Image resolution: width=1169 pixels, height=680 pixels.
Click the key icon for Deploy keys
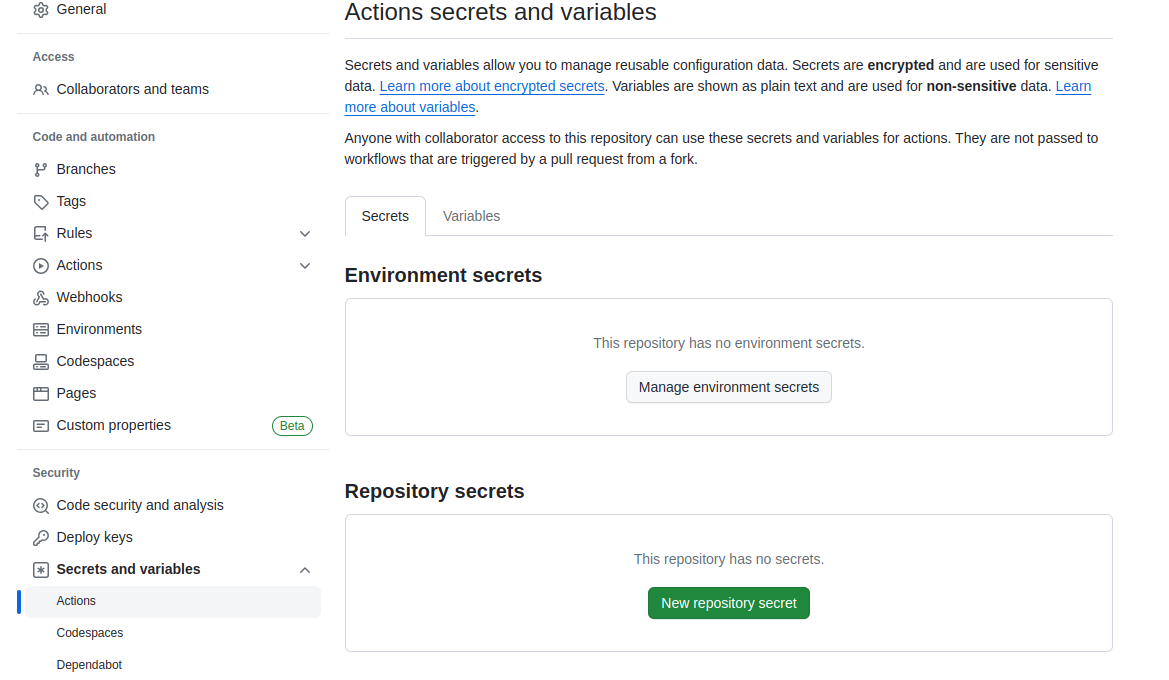(41, 538)
